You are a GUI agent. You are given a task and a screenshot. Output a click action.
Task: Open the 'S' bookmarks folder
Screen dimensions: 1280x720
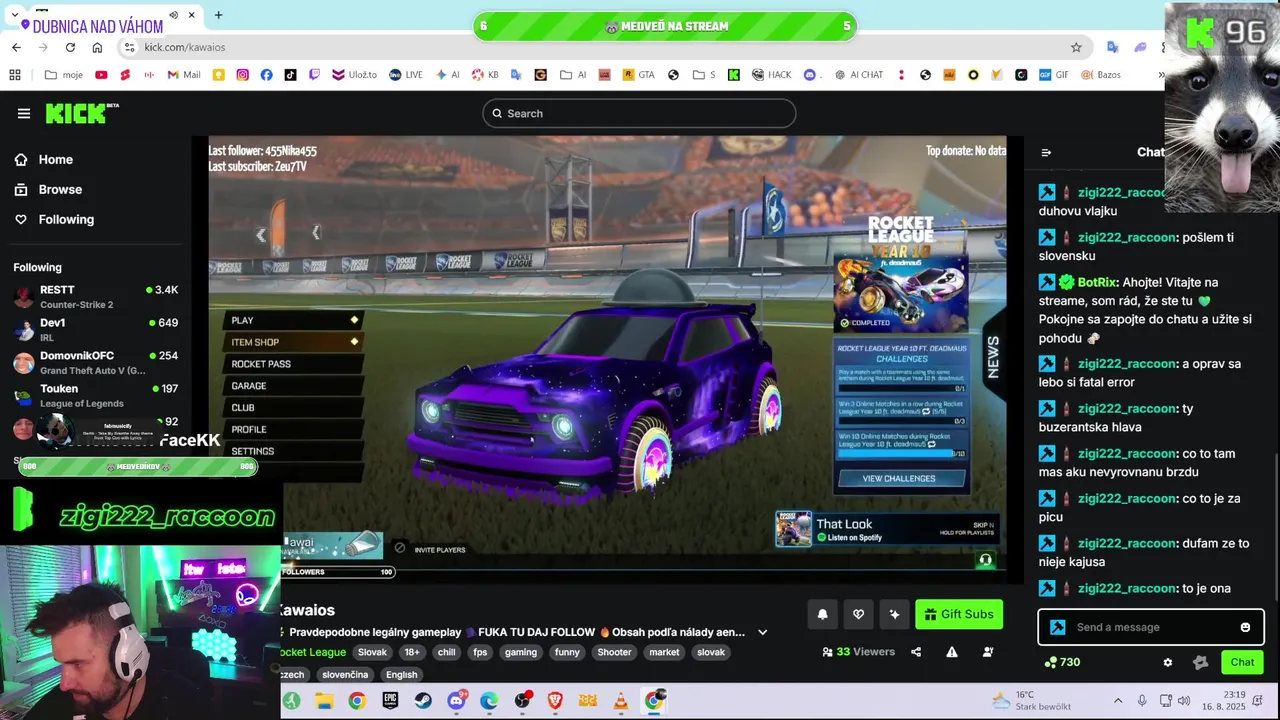tap(704, 75)
